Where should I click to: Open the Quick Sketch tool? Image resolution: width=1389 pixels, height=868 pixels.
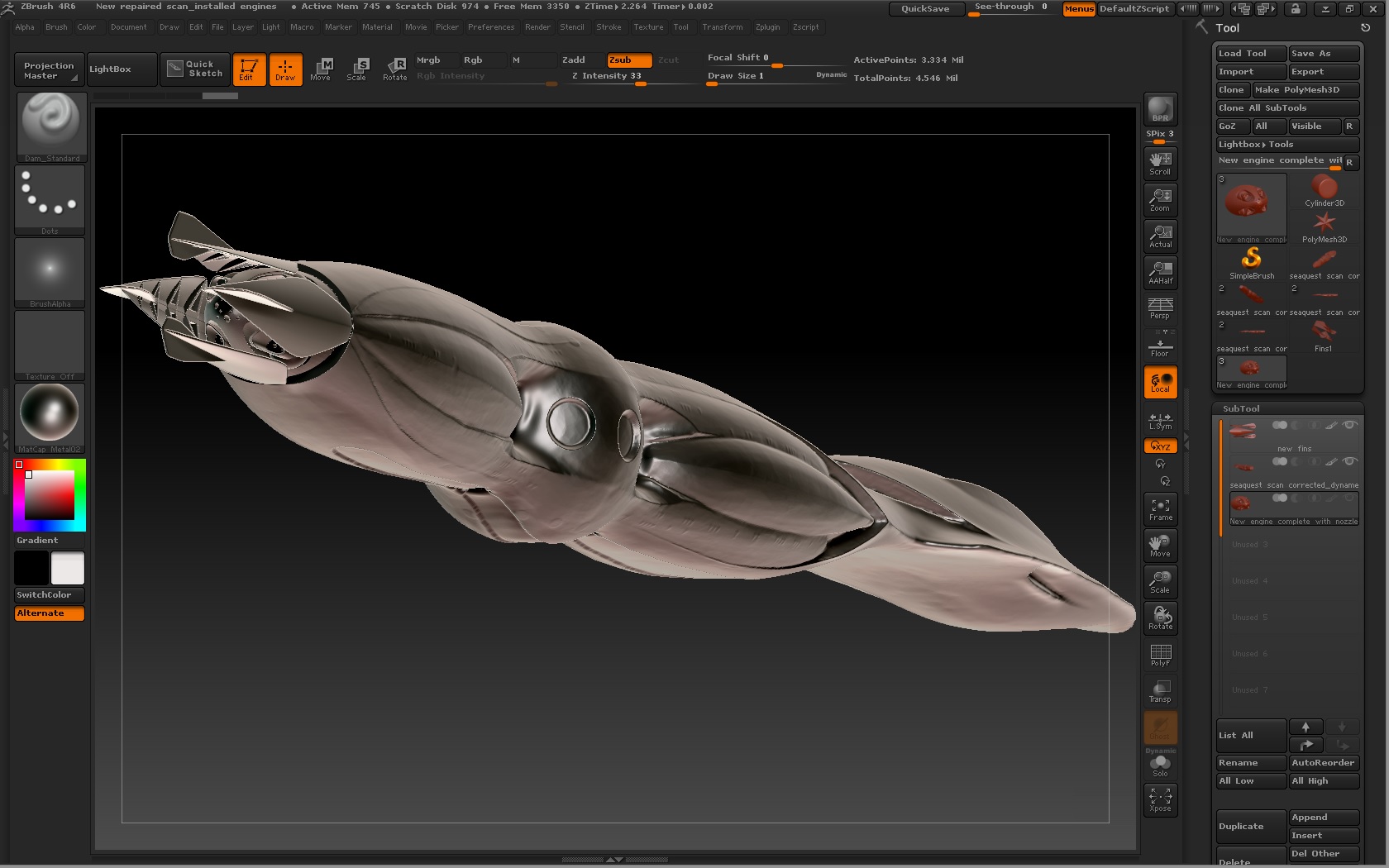195,69
